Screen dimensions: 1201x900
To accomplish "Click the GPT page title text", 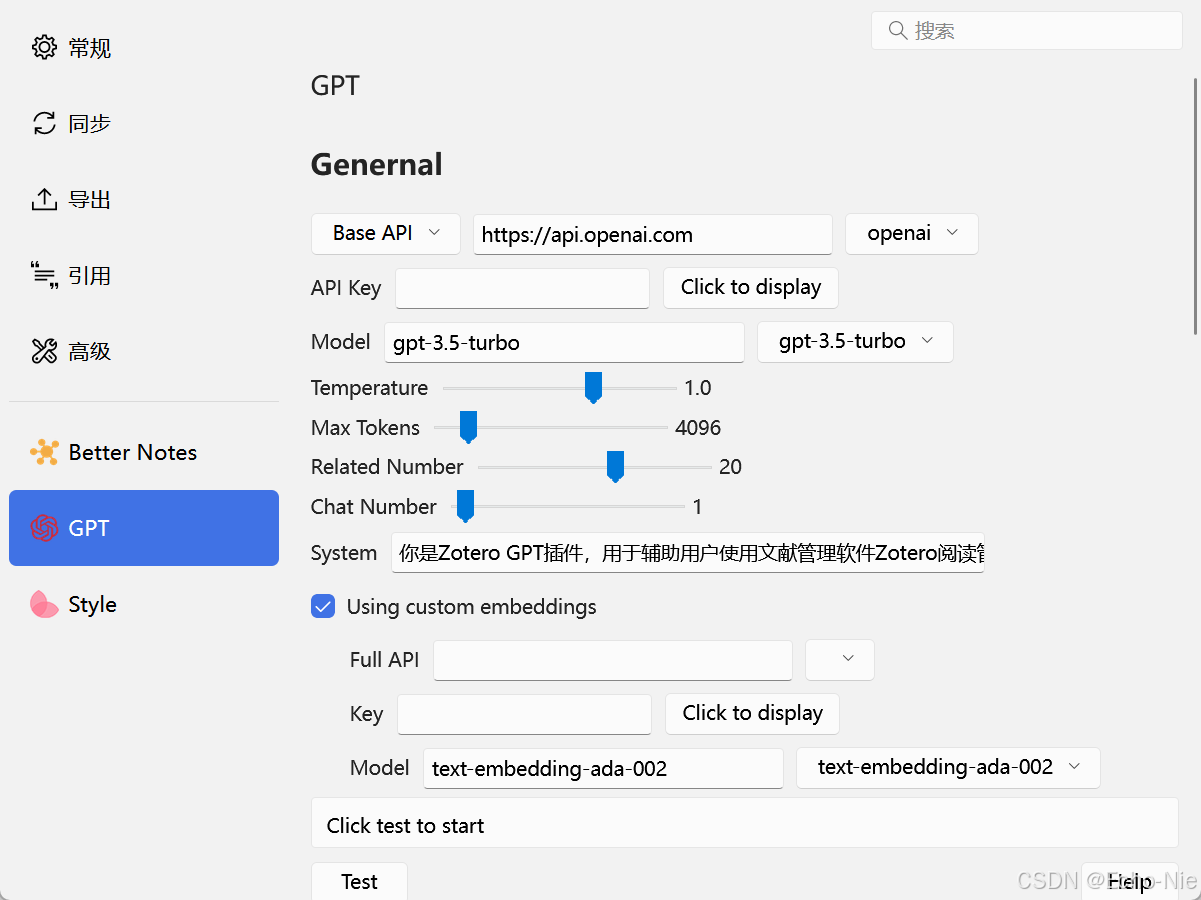I will tap(335, 85).
